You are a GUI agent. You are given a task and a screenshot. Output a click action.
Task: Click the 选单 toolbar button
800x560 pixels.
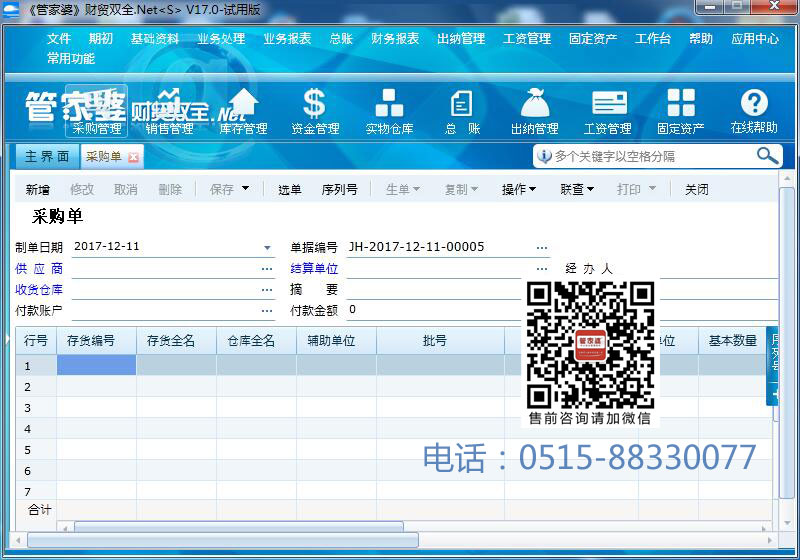(290, 190)
